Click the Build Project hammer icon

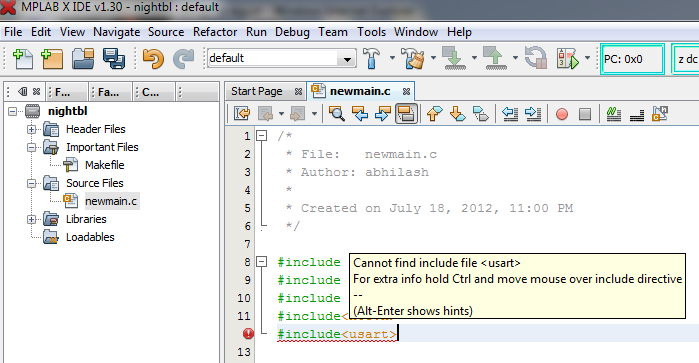tap(371, 58)
